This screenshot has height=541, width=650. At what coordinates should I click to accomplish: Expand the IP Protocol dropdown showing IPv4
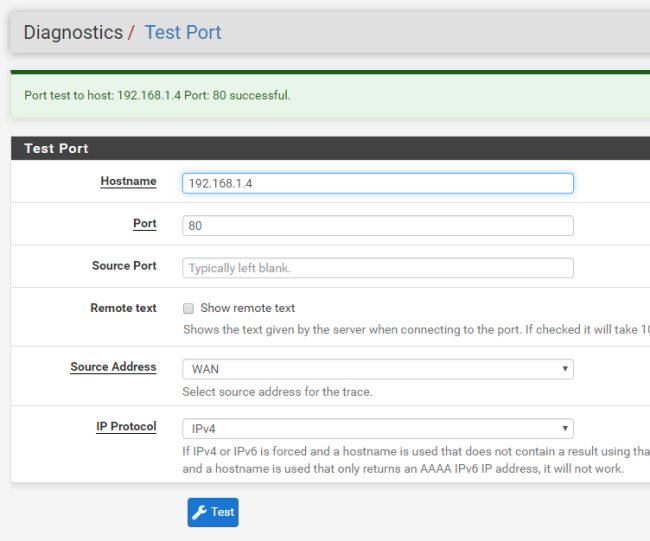coord(378,428)
